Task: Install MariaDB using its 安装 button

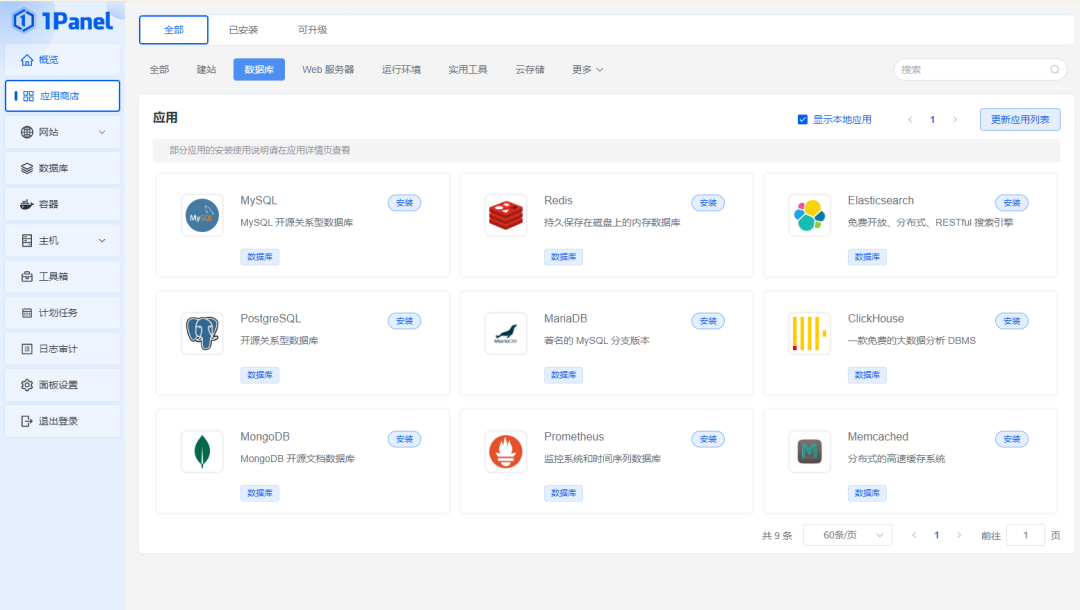Action: point(708,321)
